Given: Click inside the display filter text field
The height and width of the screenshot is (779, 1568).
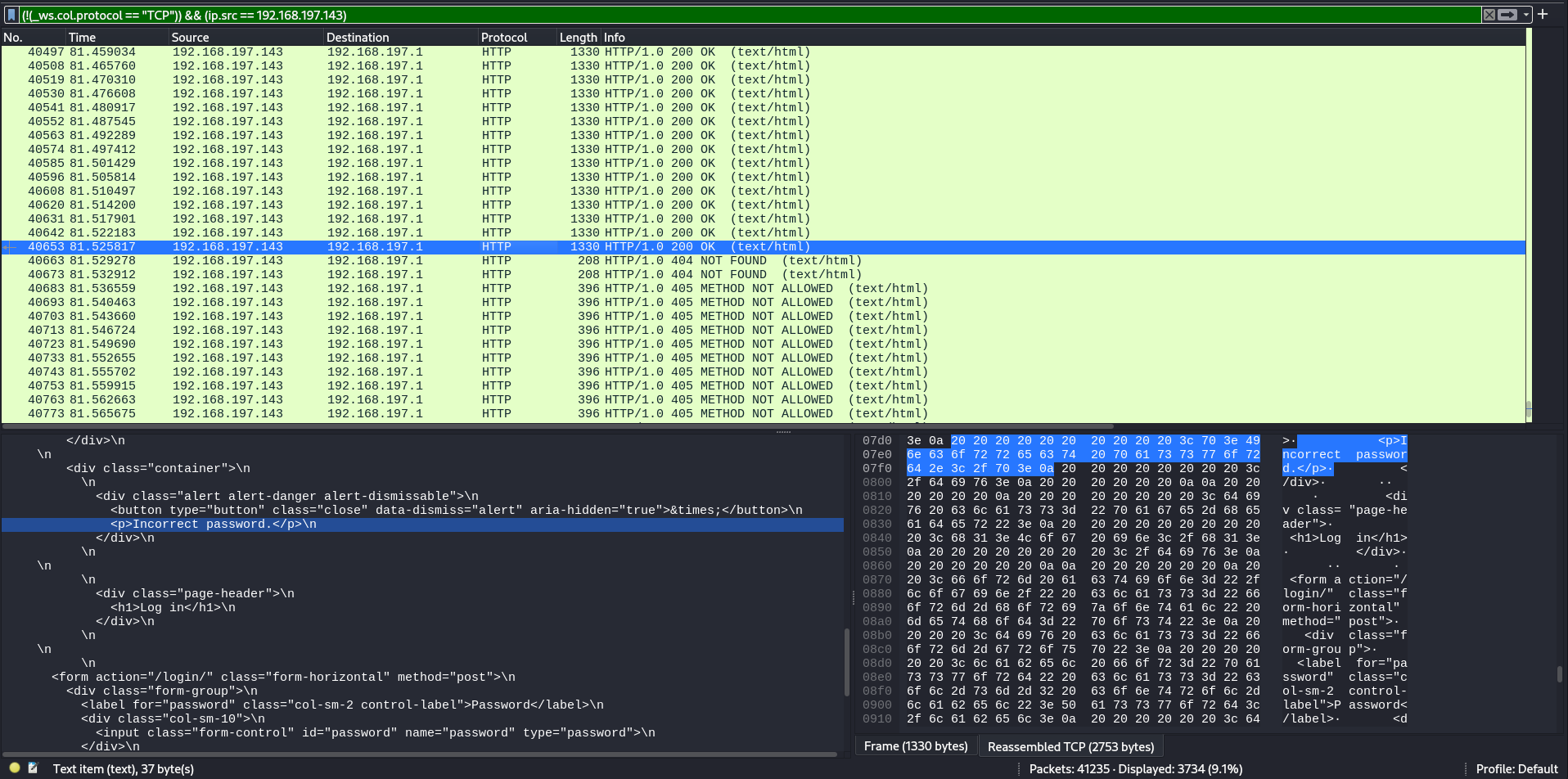Looking at the screenshot, I should click(749, 15).
